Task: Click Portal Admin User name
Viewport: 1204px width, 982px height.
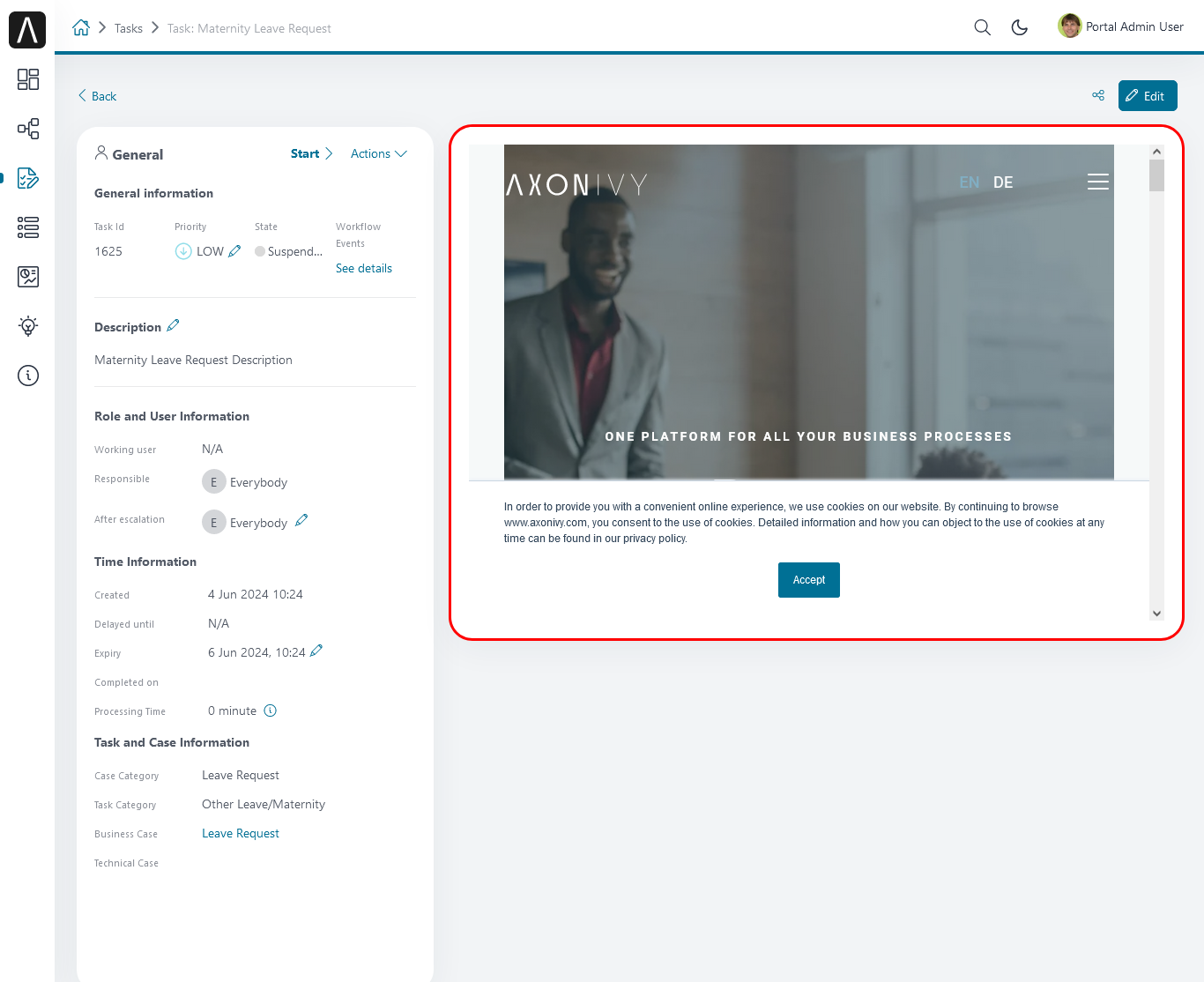Action: tap(1134, 26)
